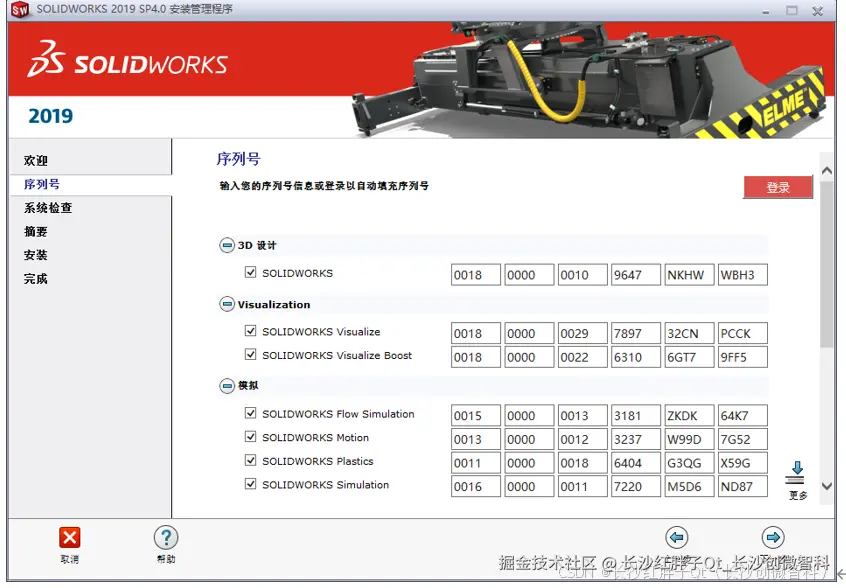Close the installation manager window
This screenshot has width=846, height=588.
point(818,11)
